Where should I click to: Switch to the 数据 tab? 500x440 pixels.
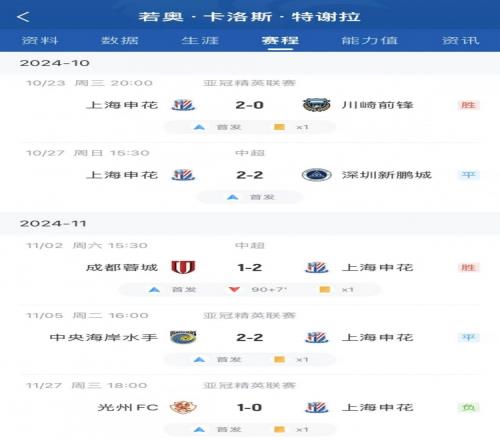point(120,40)
